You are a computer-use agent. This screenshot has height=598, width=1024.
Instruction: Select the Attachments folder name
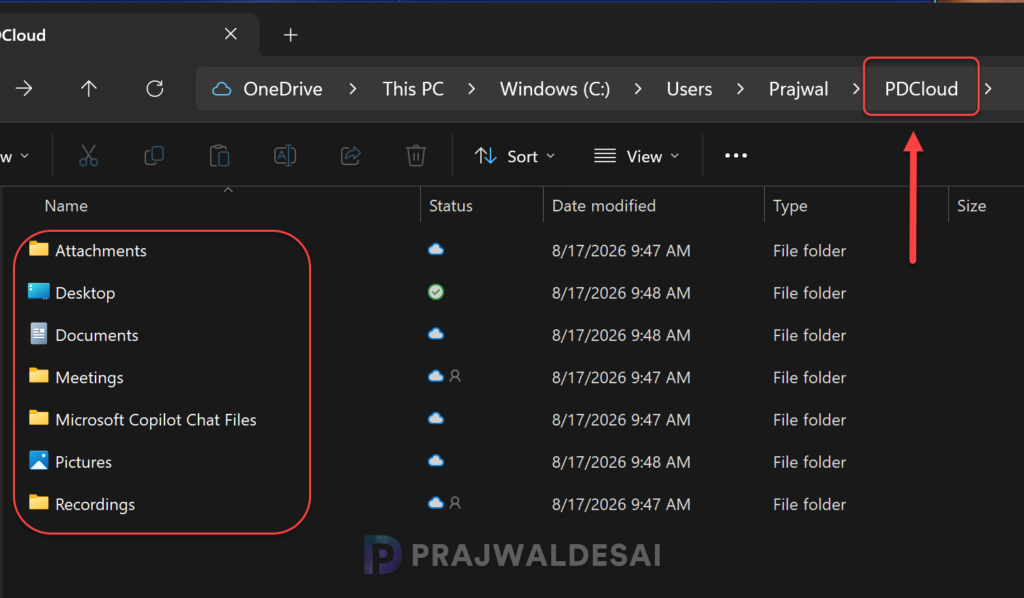click(x=101, y=251)
